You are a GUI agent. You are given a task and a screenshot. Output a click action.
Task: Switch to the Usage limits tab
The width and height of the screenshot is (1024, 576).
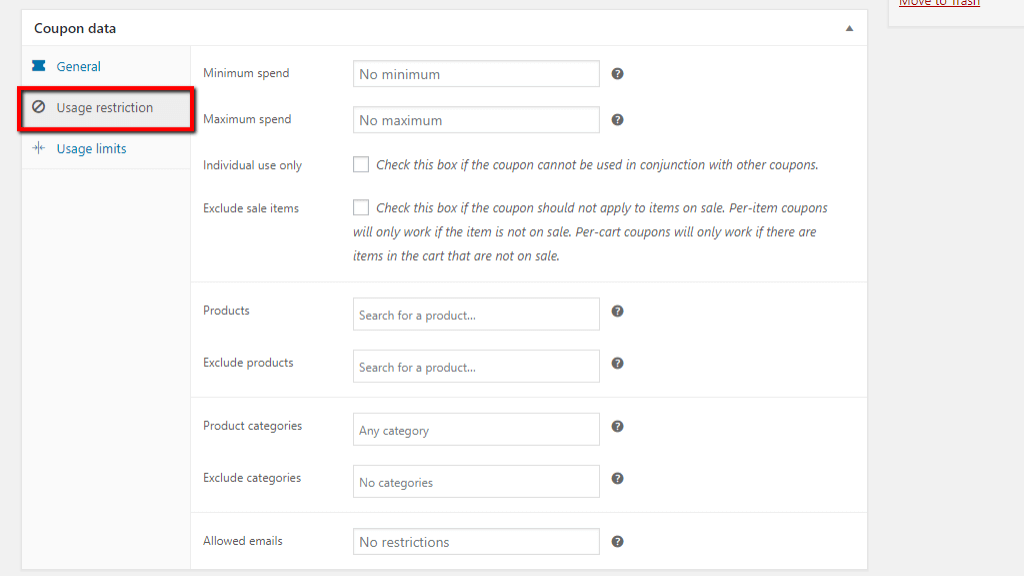coord(91,149)
